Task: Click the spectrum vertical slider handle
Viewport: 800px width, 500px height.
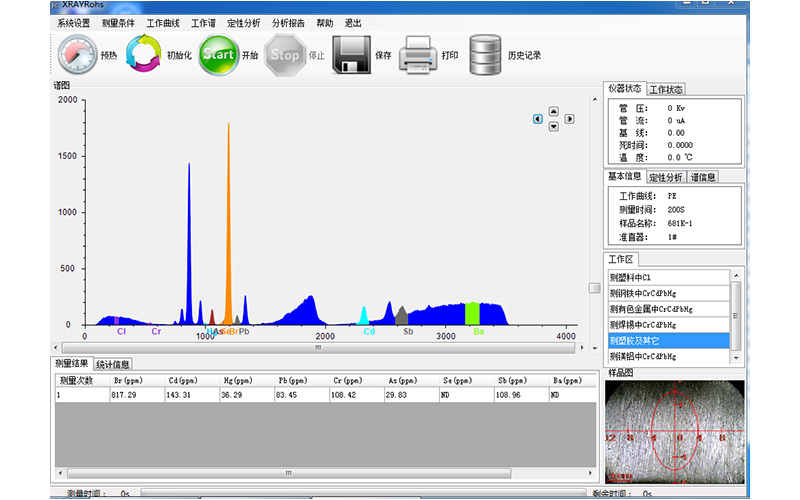Action: click(594, 288)
